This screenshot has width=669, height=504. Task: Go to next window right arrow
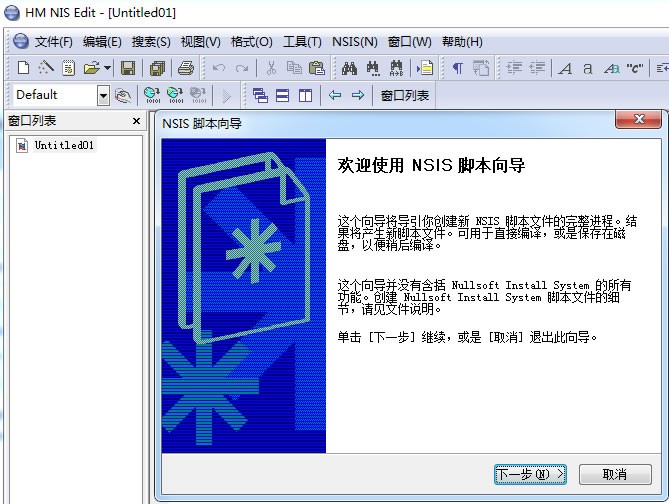[x=358, y=95]
